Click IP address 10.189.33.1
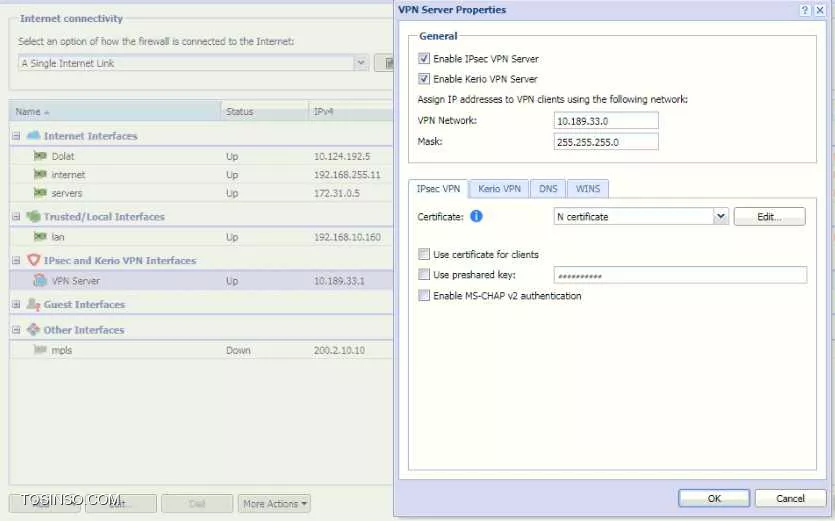The image size is (835, 521). pyautogui.click(x=339, y=281)
